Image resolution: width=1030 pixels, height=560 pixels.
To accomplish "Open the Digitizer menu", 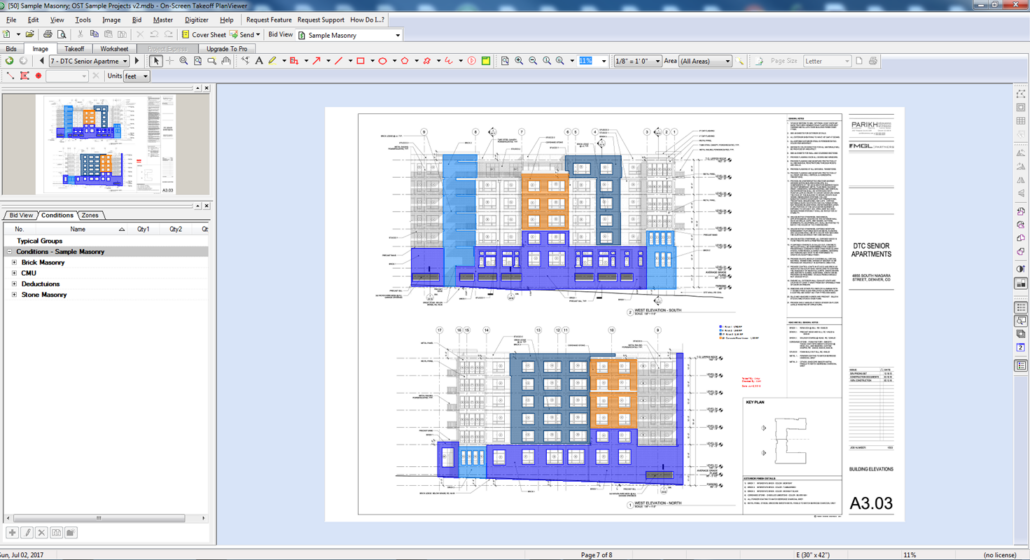I will (195, 20).
